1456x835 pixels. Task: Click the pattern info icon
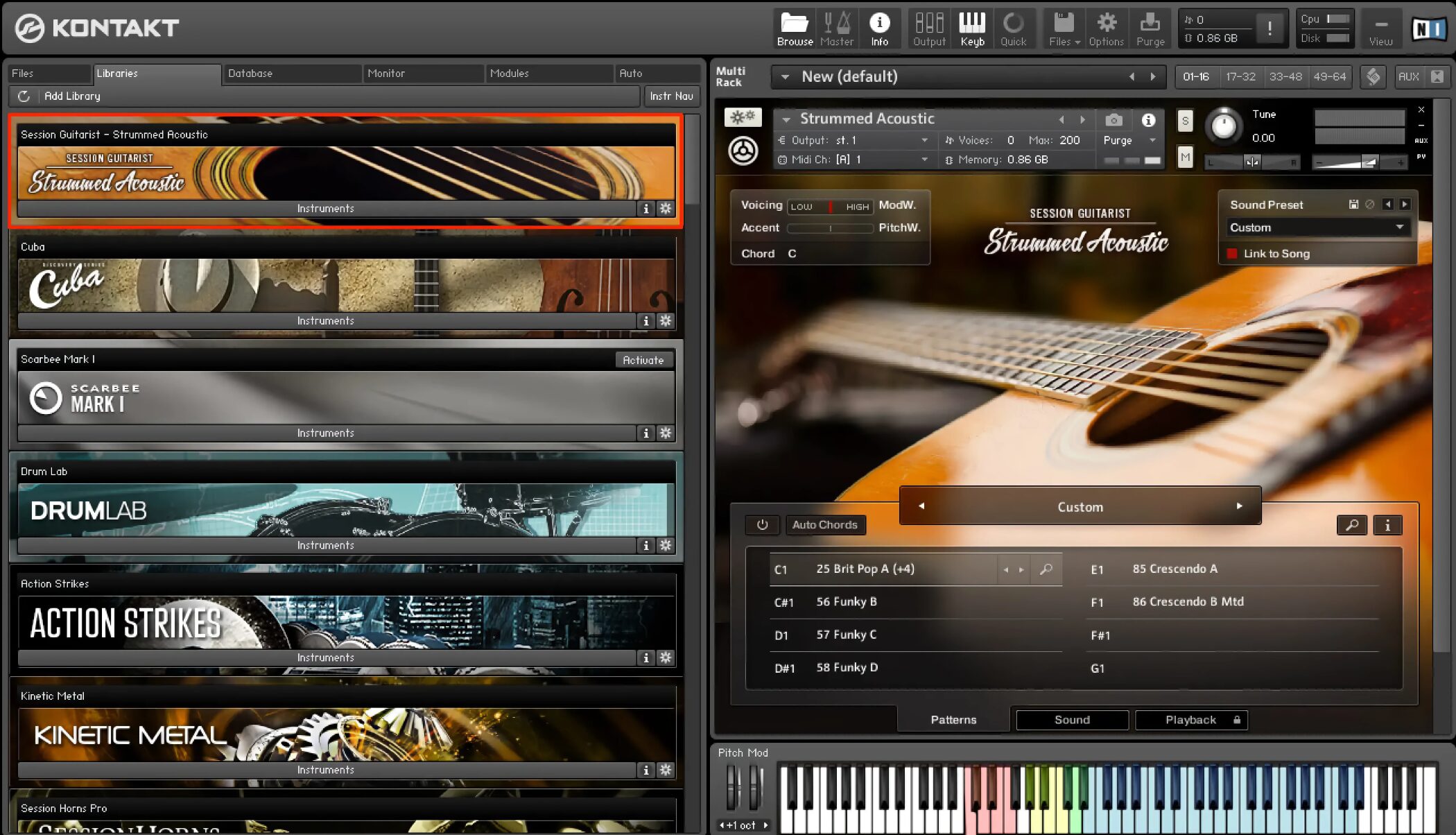(x=1387, y=525)
